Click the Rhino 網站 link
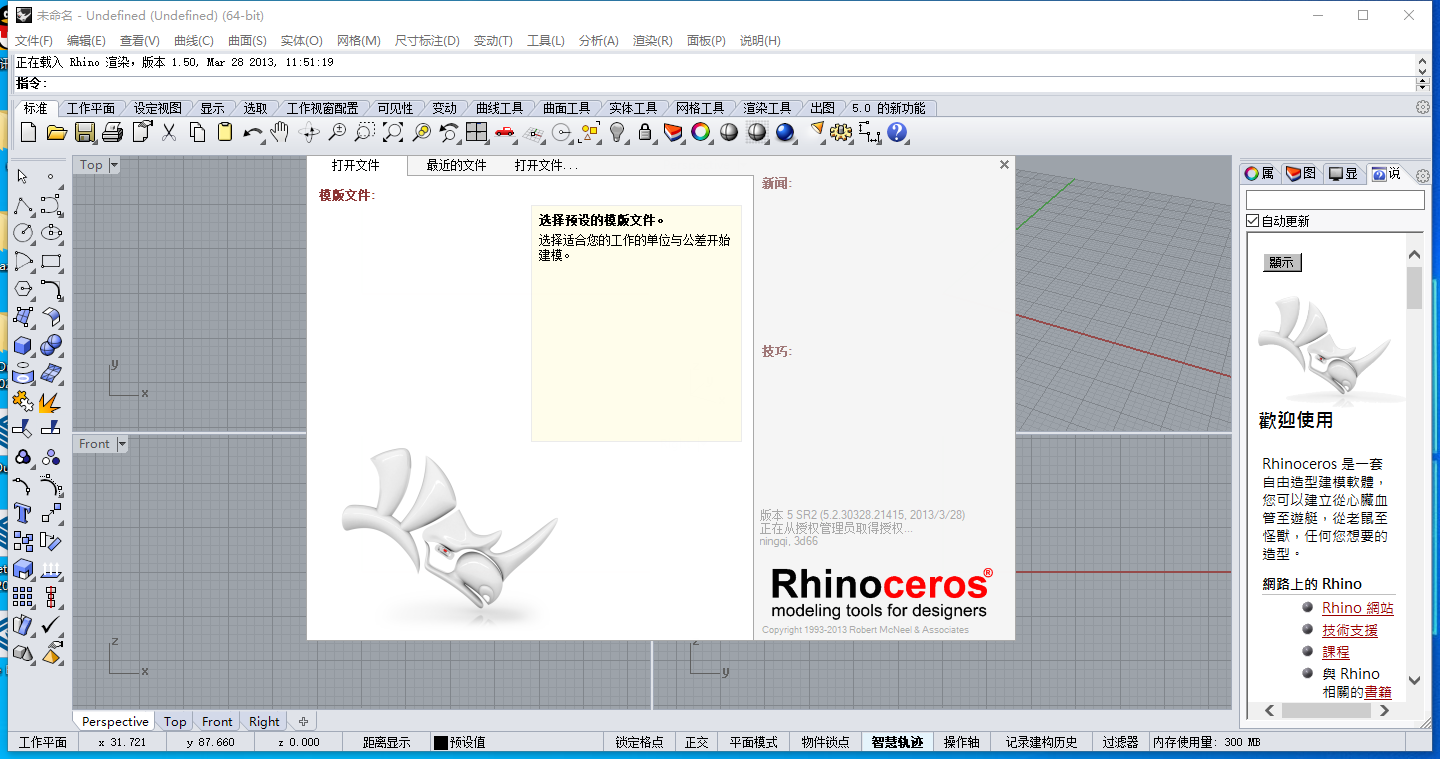This screenshot has height=759, width=1440. coord(1357,607)
